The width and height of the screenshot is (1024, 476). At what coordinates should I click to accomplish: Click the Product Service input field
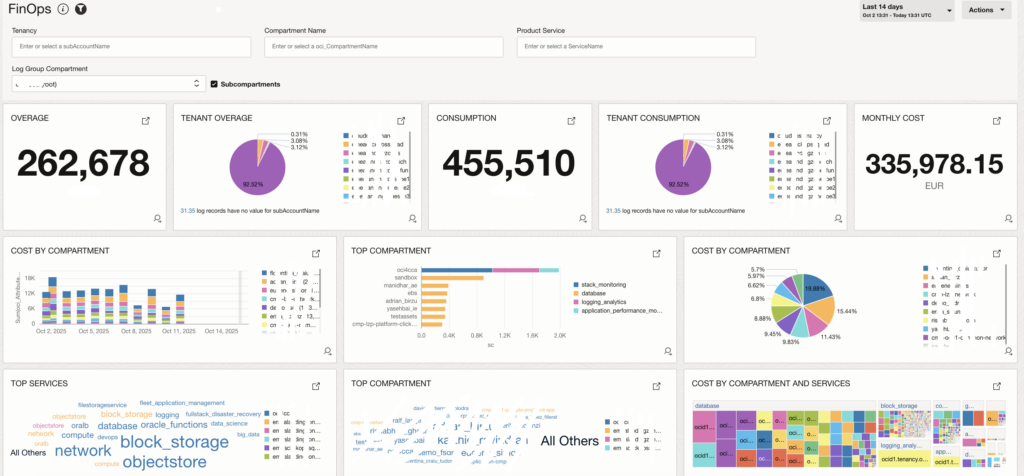coord(635,47)
